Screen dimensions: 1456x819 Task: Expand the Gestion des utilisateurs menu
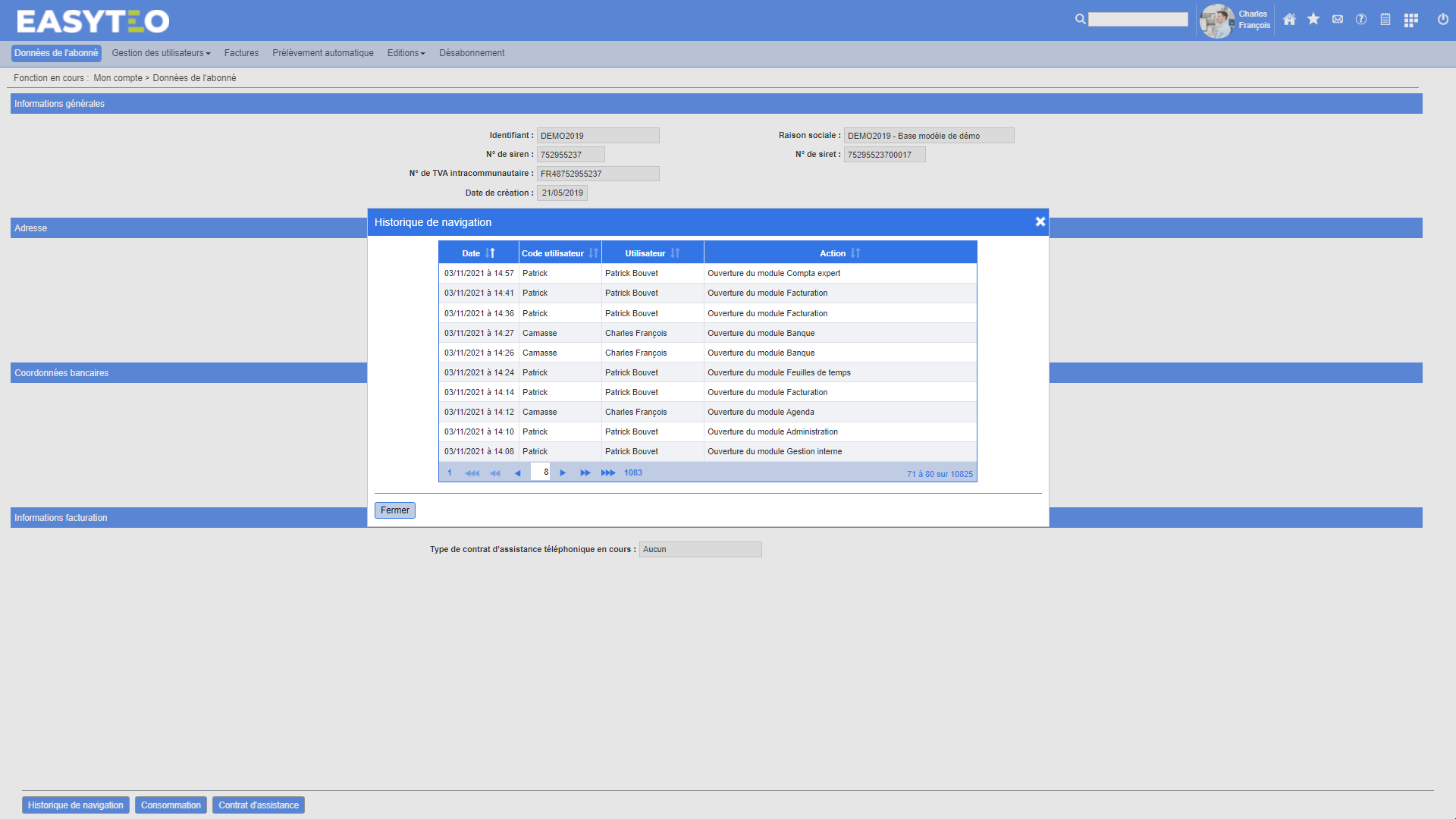point(161,53)
